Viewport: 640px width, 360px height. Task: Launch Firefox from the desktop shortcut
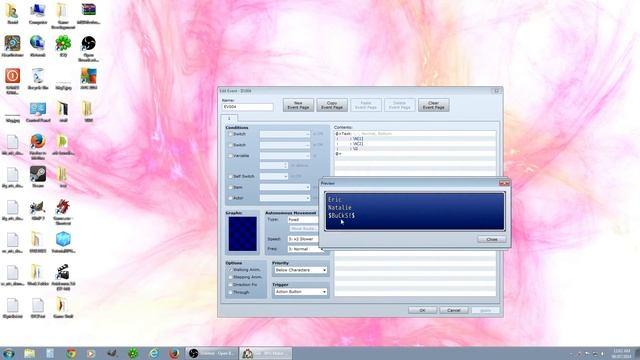tap(38, 146)
